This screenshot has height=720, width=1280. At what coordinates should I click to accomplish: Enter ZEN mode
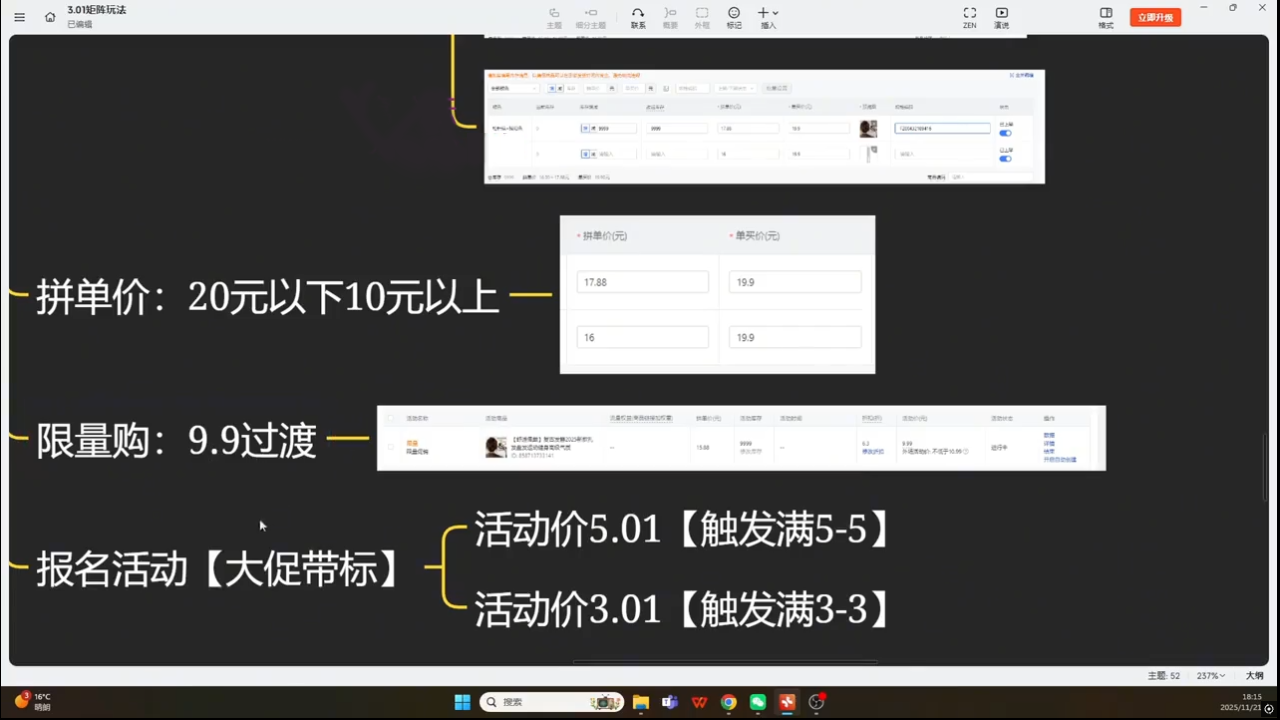pos(969,17)
